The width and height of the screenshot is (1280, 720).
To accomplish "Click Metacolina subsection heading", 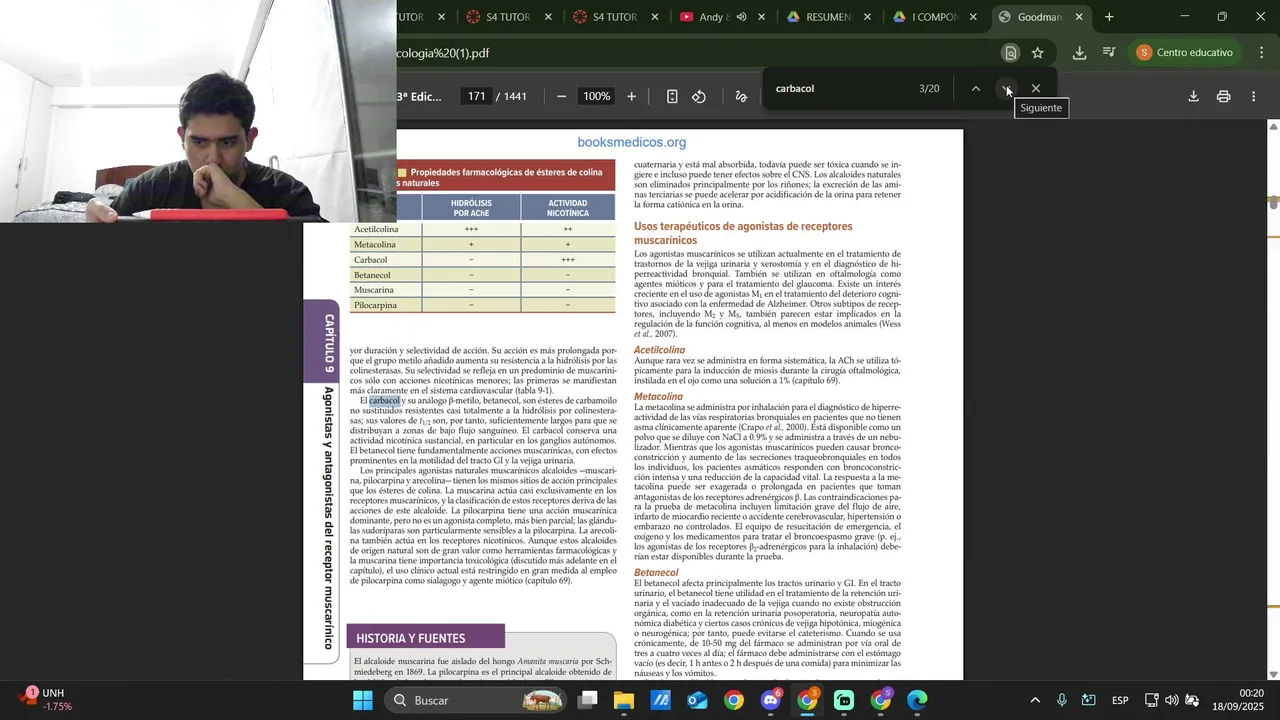I will (x=658, y=397).
